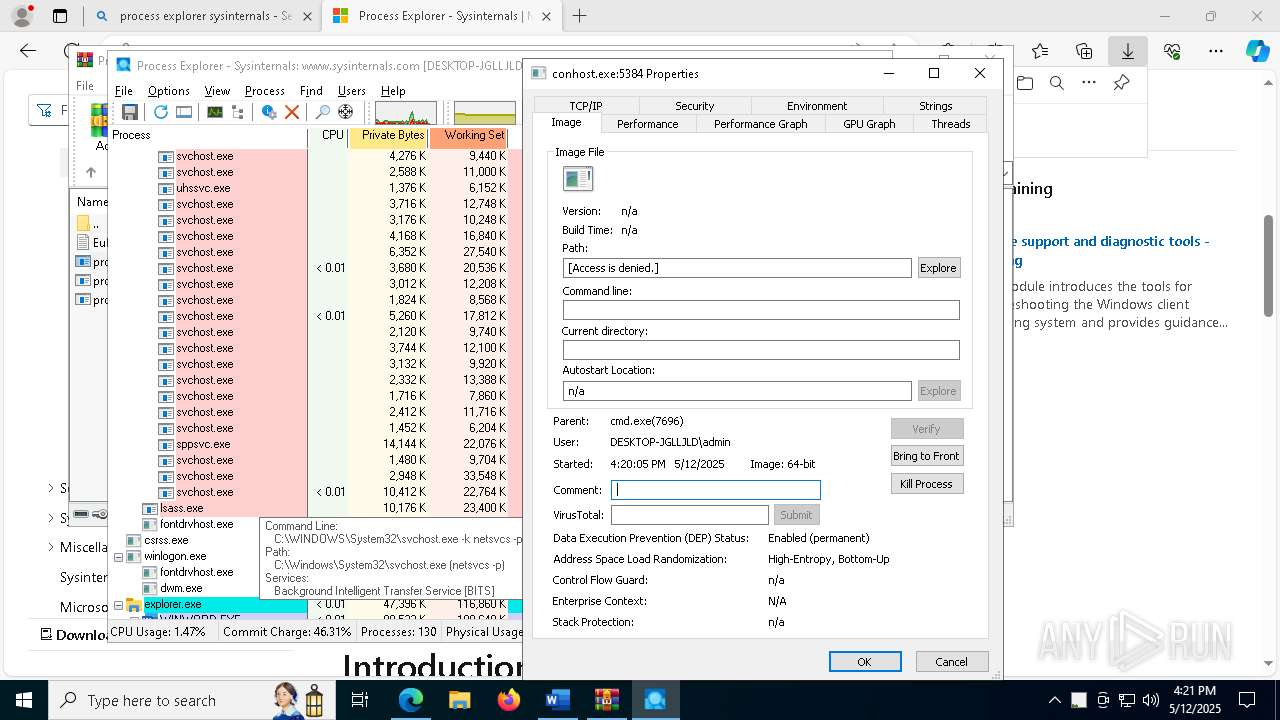Open the View menu
This screenshot has width=1280, height=720.
(x=217, y=90)
